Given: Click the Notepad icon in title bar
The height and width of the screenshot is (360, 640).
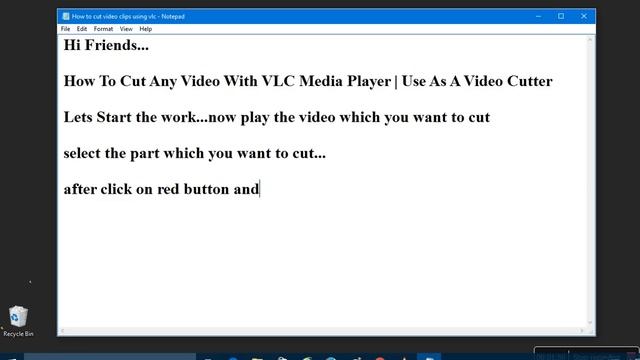Looking at the screenshot, I should point(66,16).
